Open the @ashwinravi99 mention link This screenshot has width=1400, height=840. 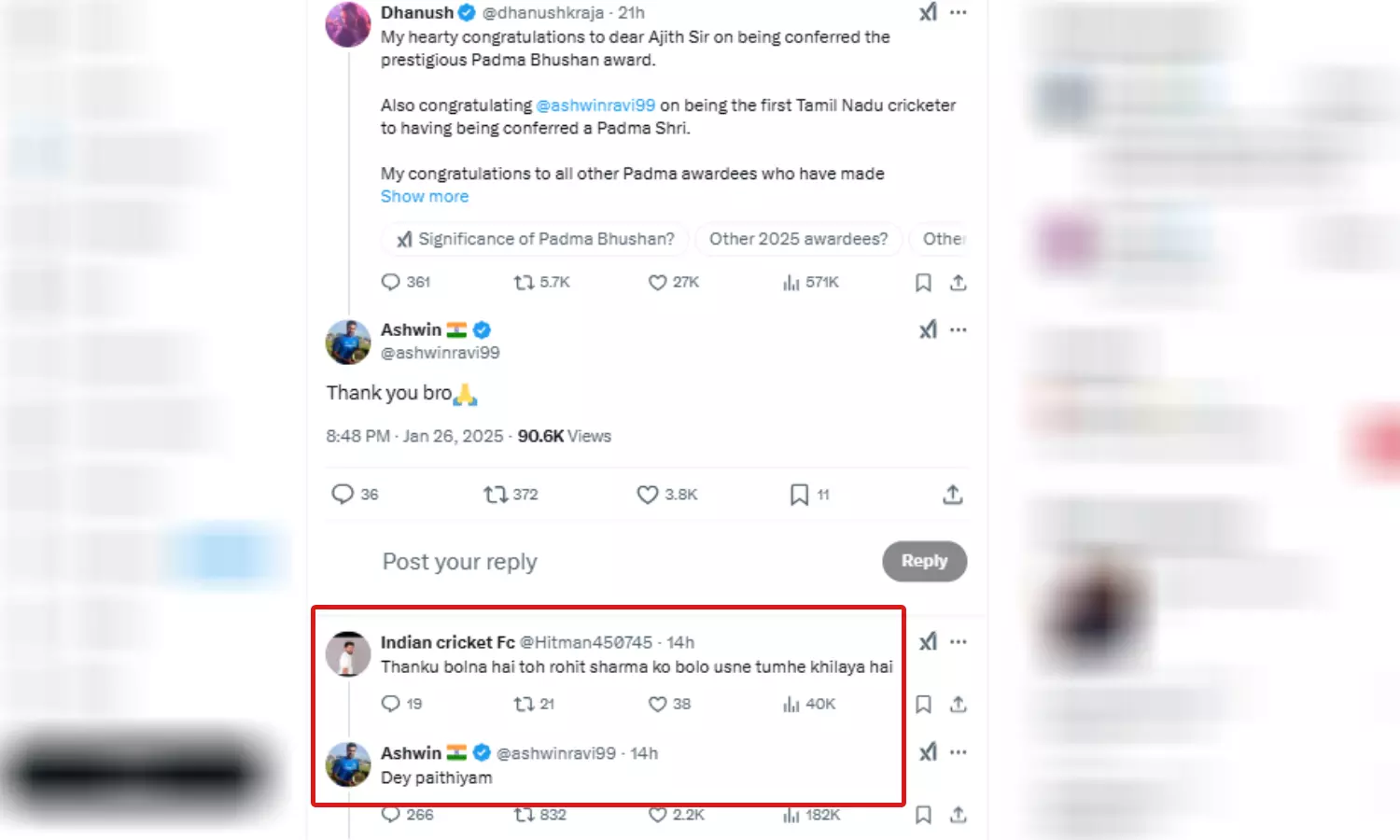tap(595, 105)
